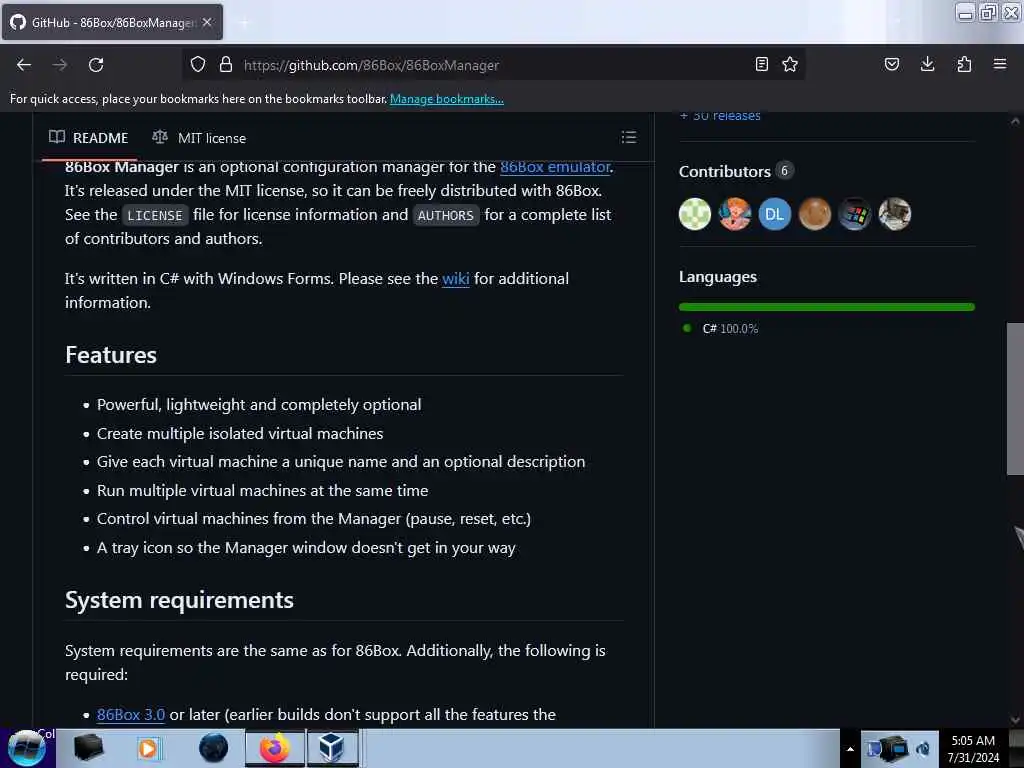Click 'Create multiple isolated virtual machines' bullet
The width and height of the screenshot is (1024, 768).
(240, 434)
